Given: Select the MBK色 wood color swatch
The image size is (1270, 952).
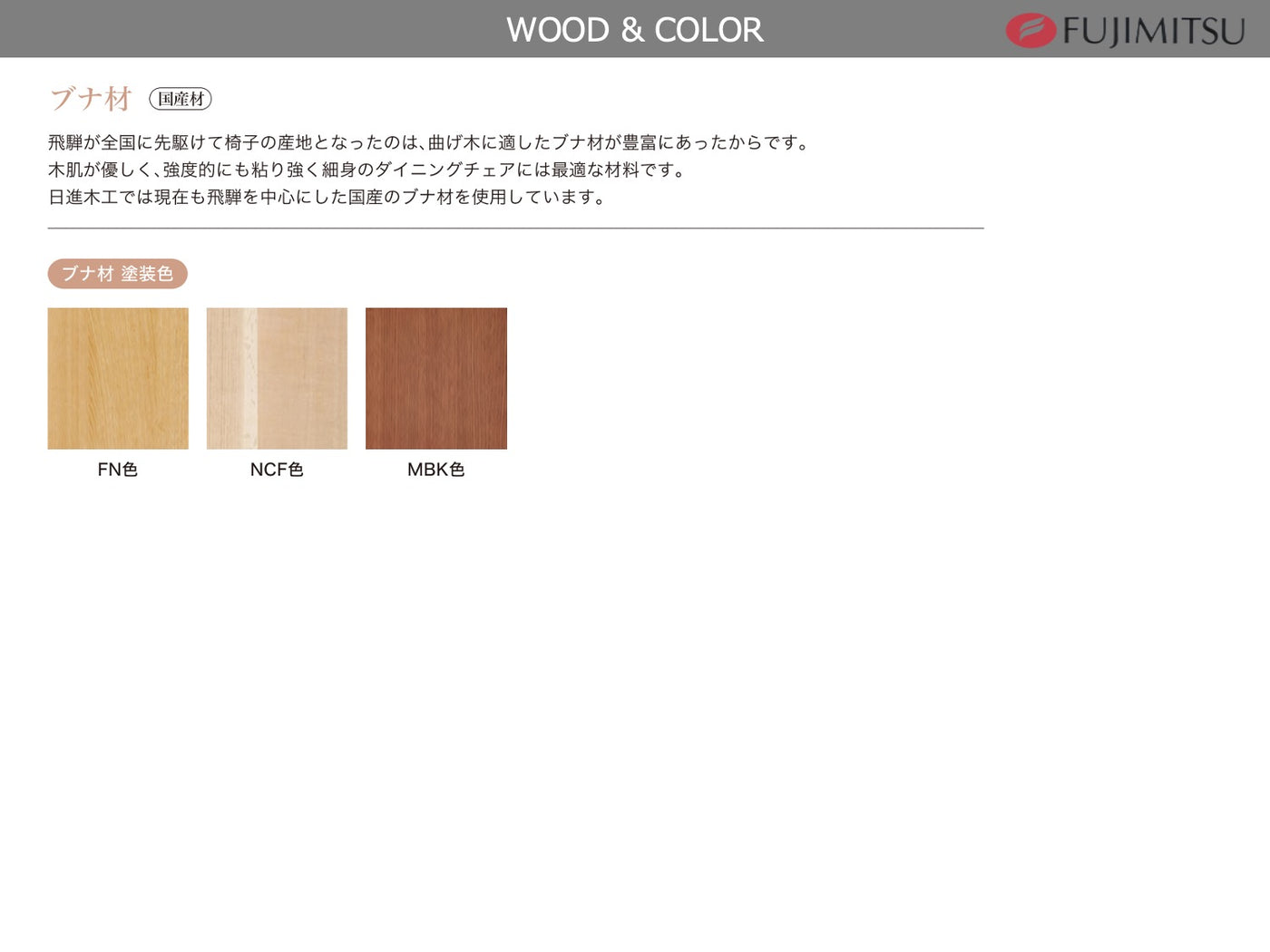Looking at the screenshot, I should click(436, 378).
